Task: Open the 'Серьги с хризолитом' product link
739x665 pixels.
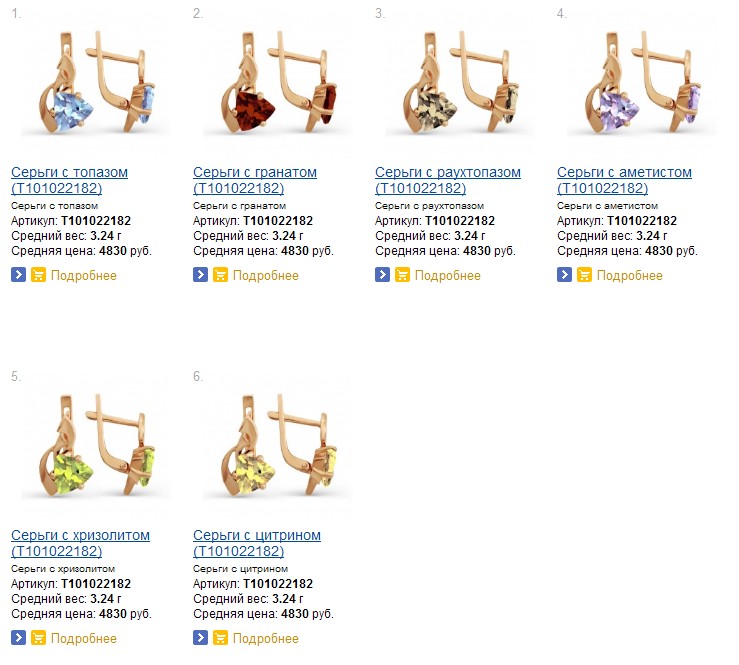Action: tap(80, 543)
